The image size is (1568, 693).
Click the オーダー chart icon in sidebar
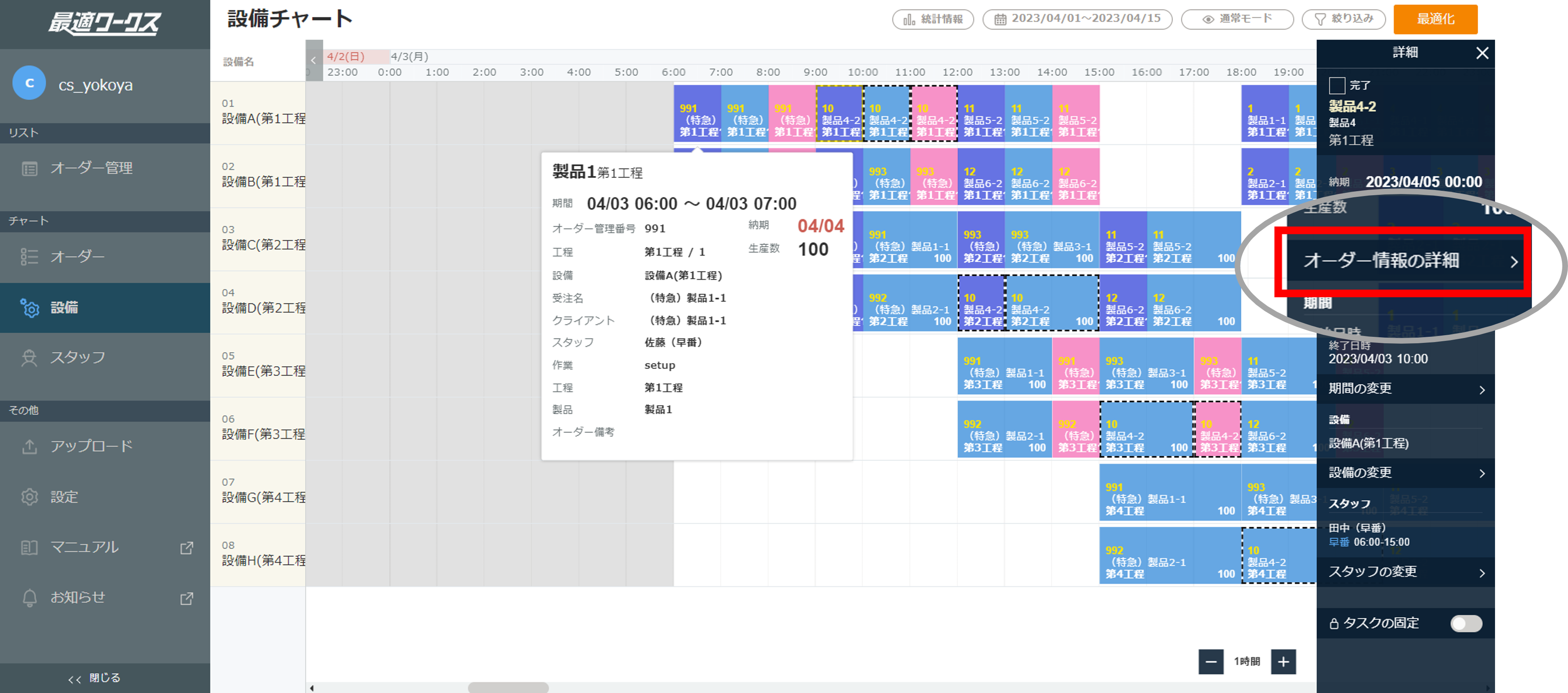point(29,257)
